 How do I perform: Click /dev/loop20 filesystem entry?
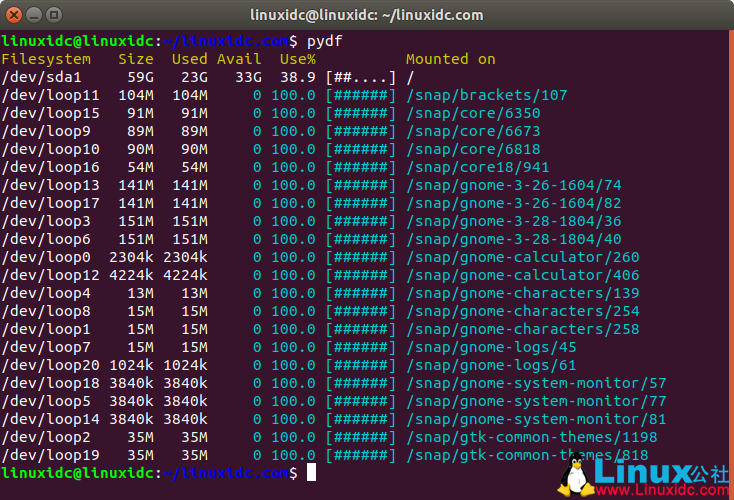pyautogui.click(x=51, y=366)
